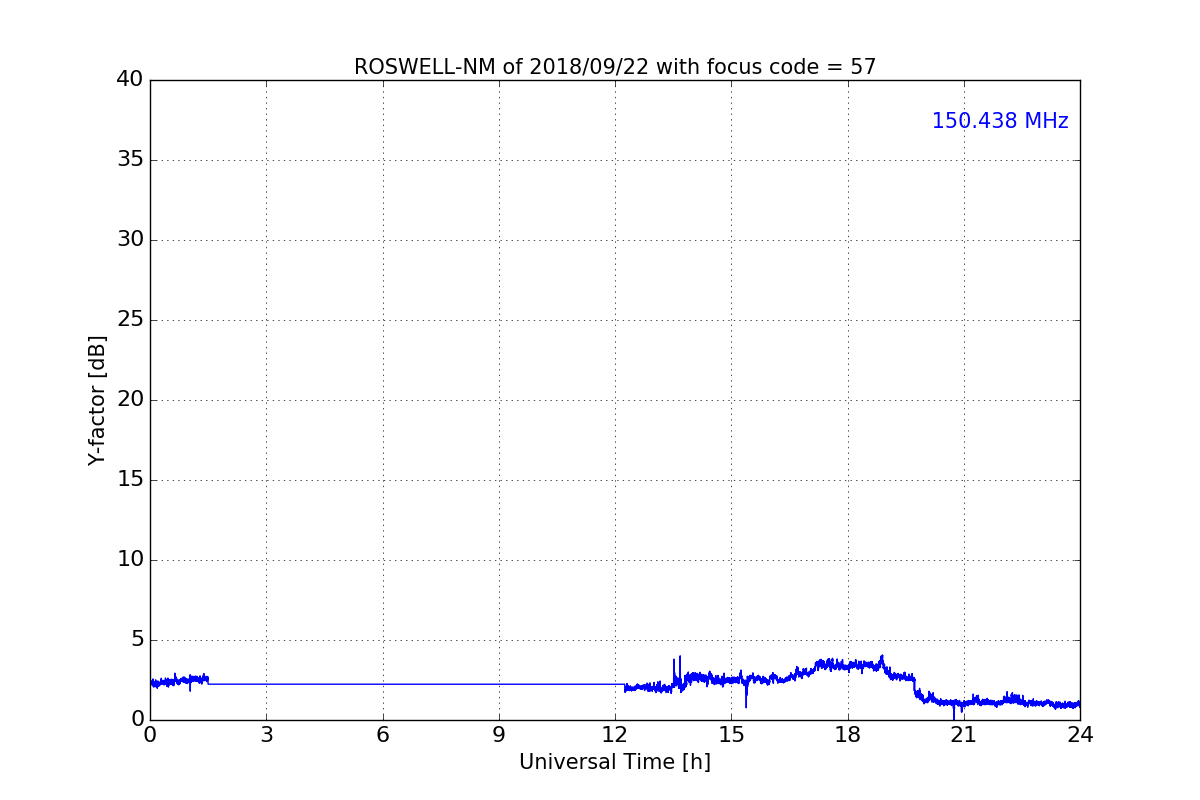Click y-axis tick label 25
The height and width of the screenshot is (800, 1200).
[130, 320]
